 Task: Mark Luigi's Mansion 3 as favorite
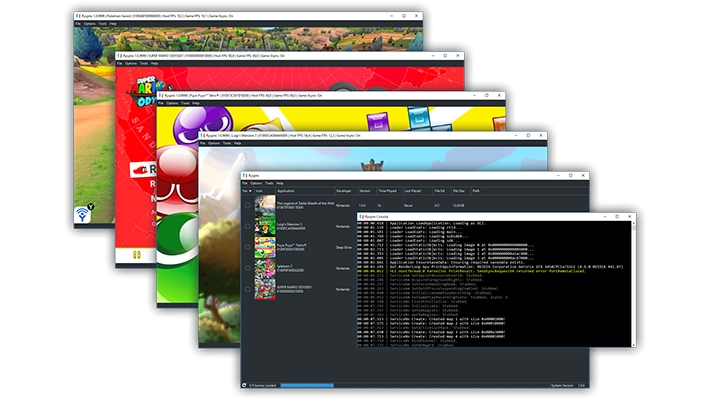[x=247, y=226]
